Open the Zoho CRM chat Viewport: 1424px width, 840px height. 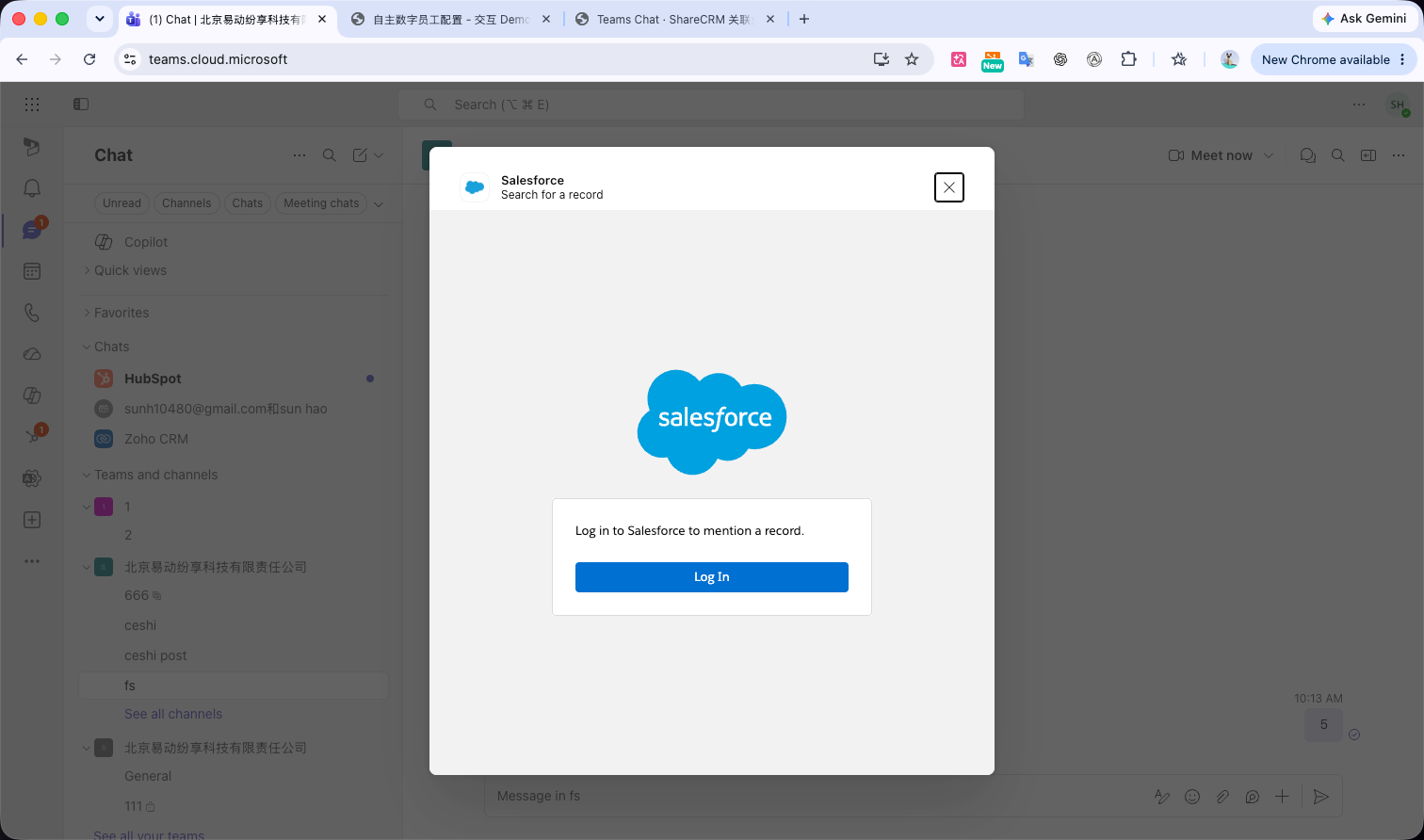pos(234,439)
